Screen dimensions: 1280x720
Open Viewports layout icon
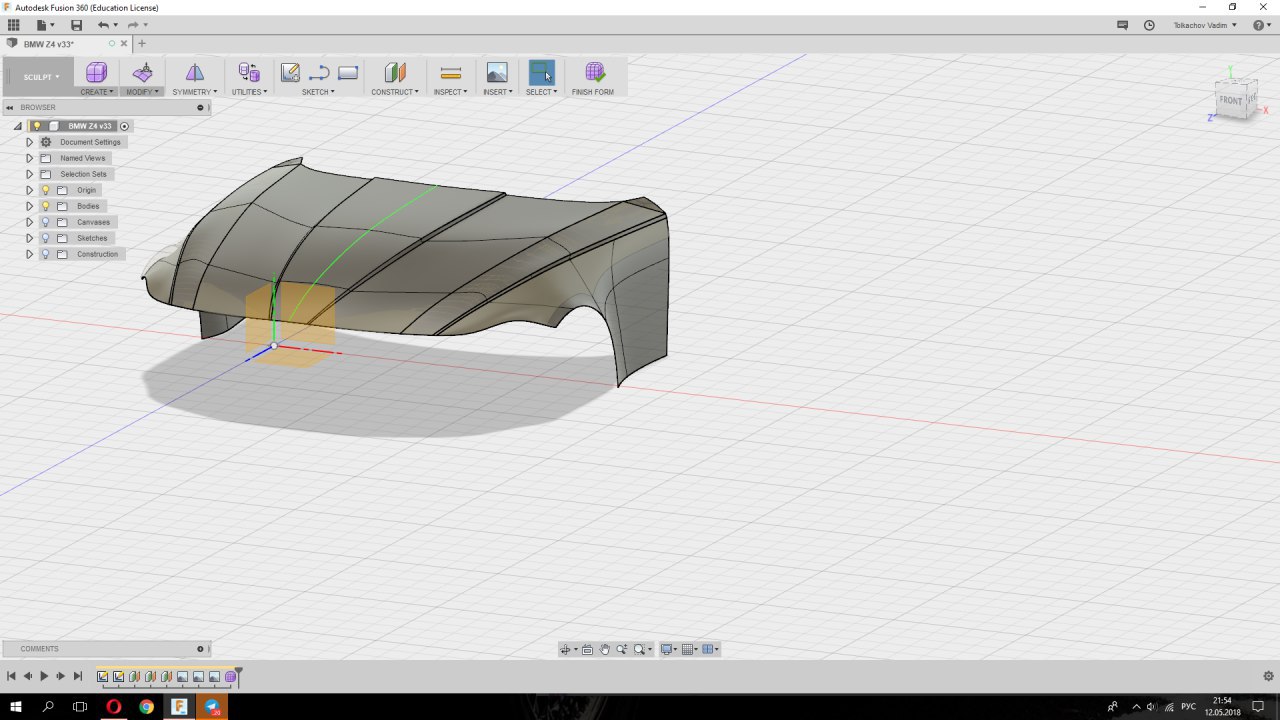[708, 649]
